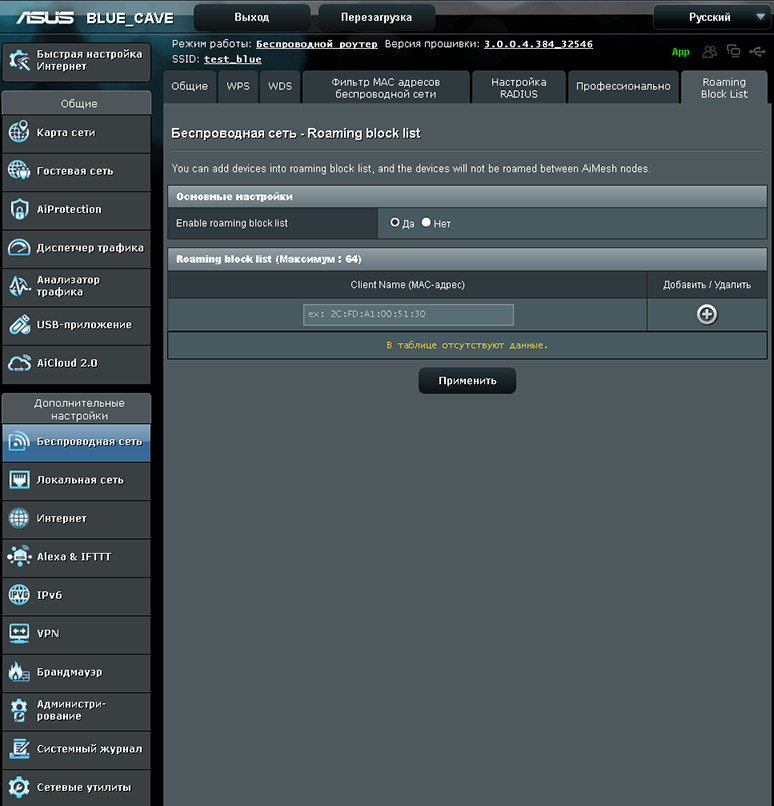
Task: Click the USB application icon
Action: pyautogui.click(x=19, y=324)
